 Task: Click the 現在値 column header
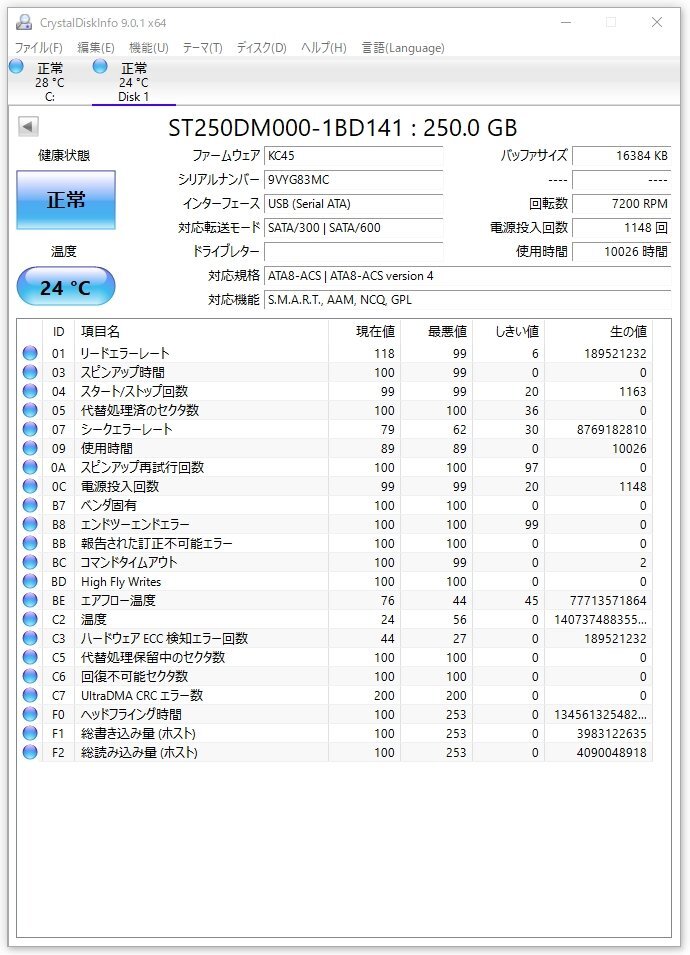pyautogui.click(x=364, y=331)
